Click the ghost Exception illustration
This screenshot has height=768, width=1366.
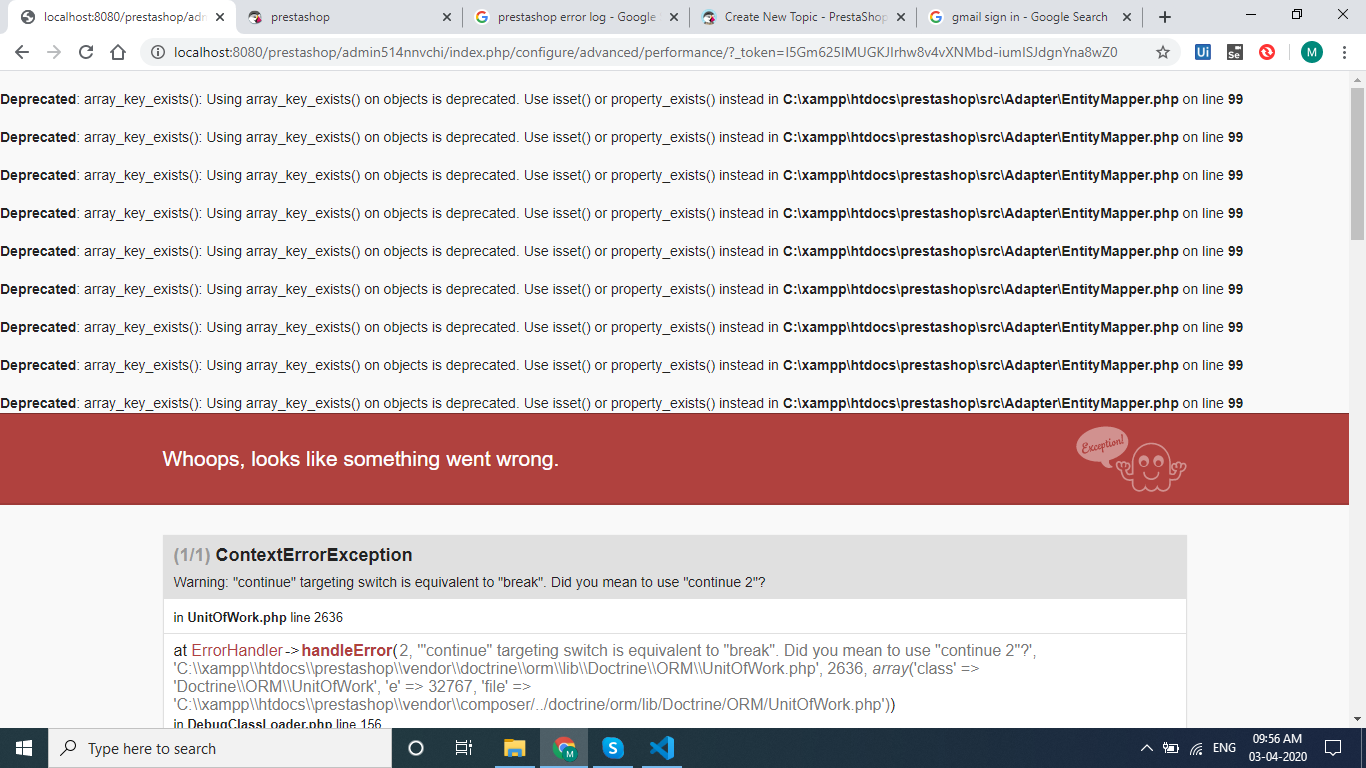[1132, 459]
